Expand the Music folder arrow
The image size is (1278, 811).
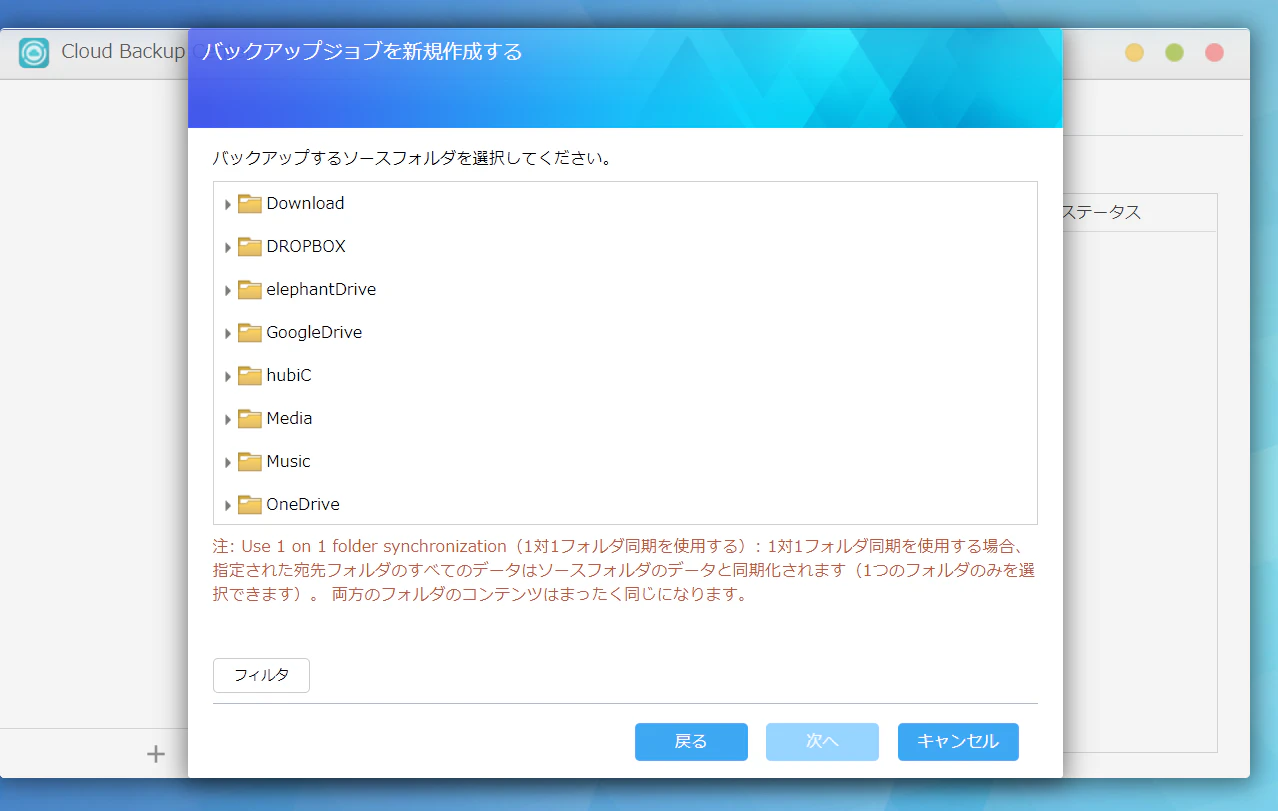tap(228, 463)
